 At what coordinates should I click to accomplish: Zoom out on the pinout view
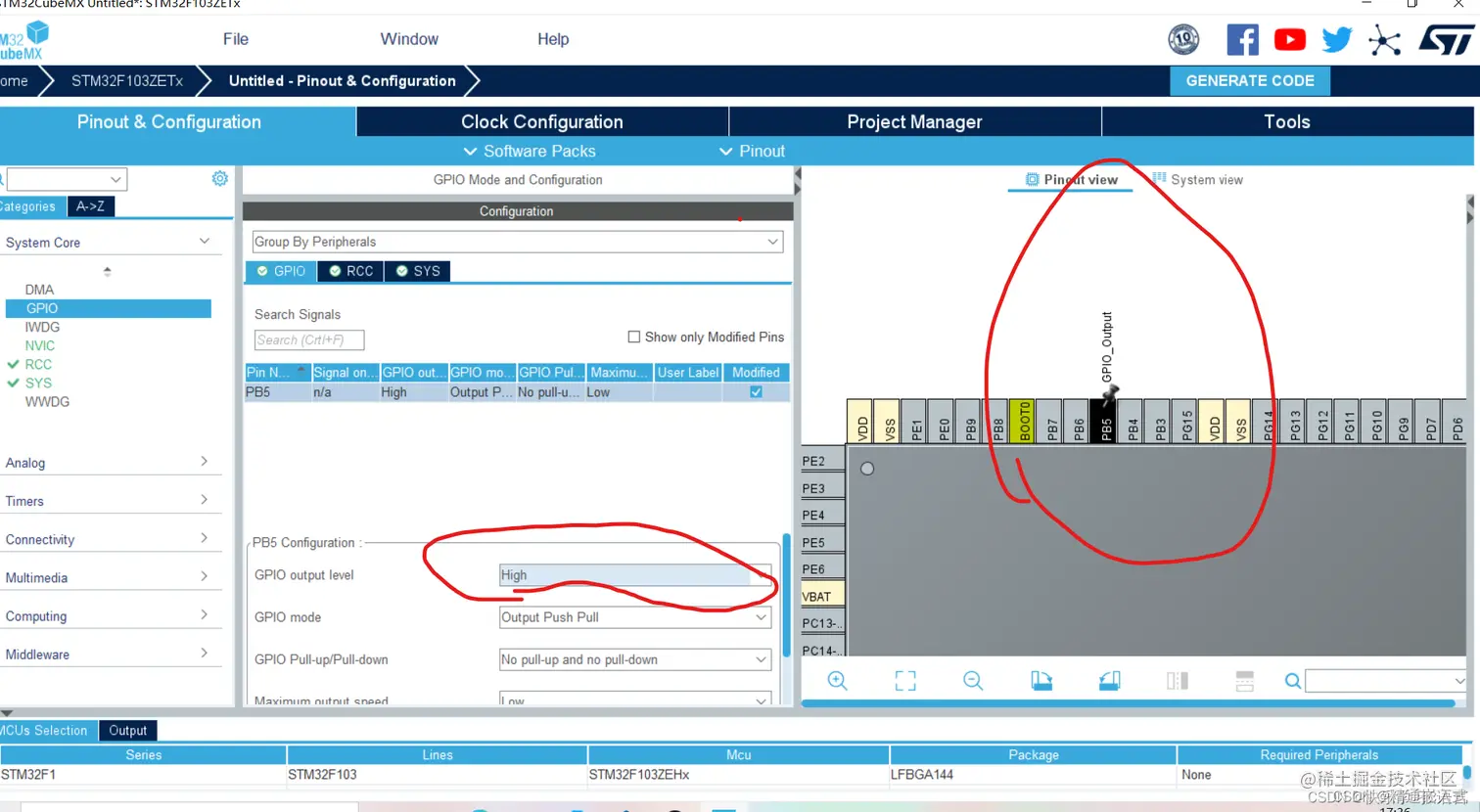pyautogui.click(x=973, y=681)
